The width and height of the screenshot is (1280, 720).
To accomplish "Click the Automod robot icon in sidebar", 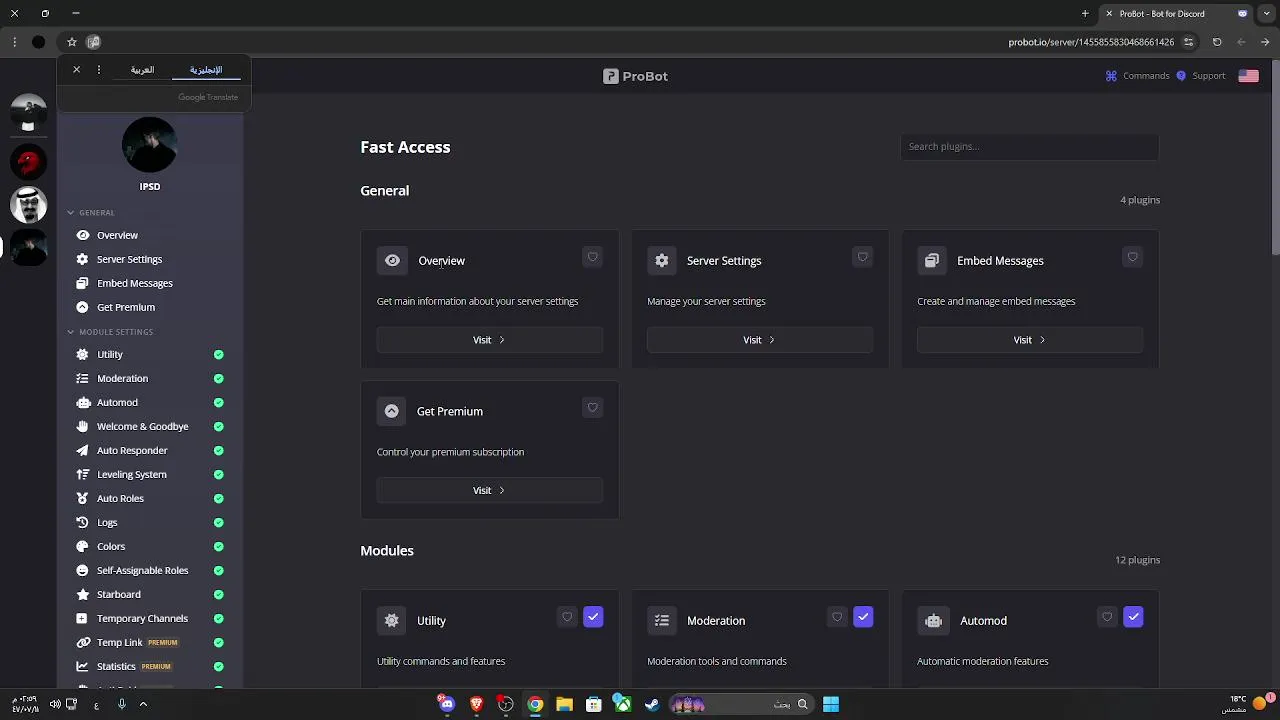I will pyautogui.click(x=83, y=402).
